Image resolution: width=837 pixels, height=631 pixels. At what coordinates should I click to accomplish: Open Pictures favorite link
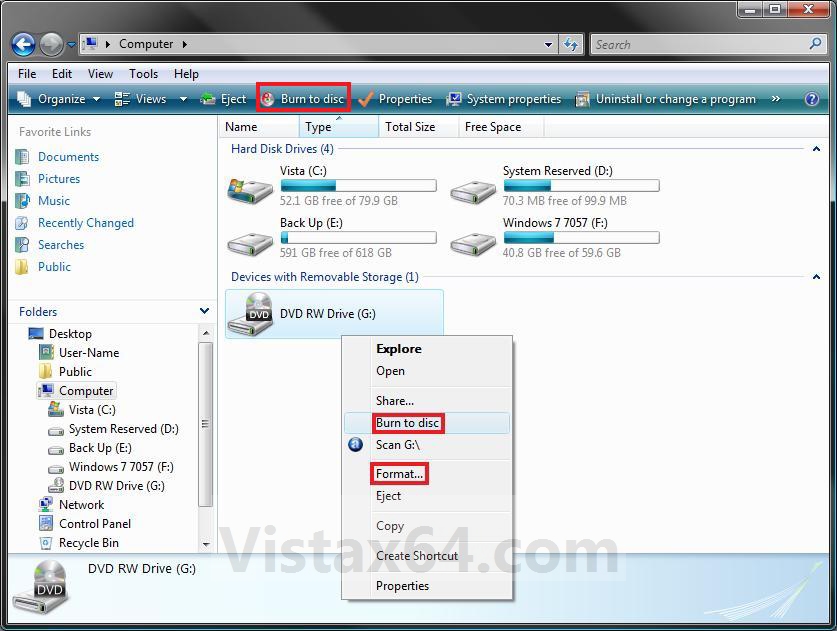[59, 179]
